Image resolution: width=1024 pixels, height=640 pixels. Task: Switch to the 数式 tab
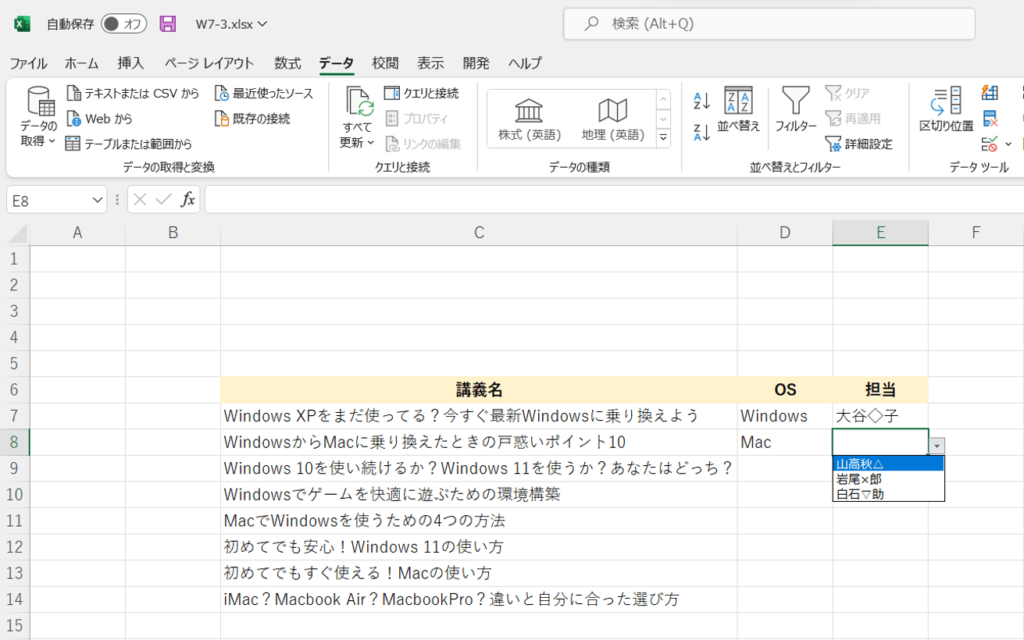click(x=287, y=63)
